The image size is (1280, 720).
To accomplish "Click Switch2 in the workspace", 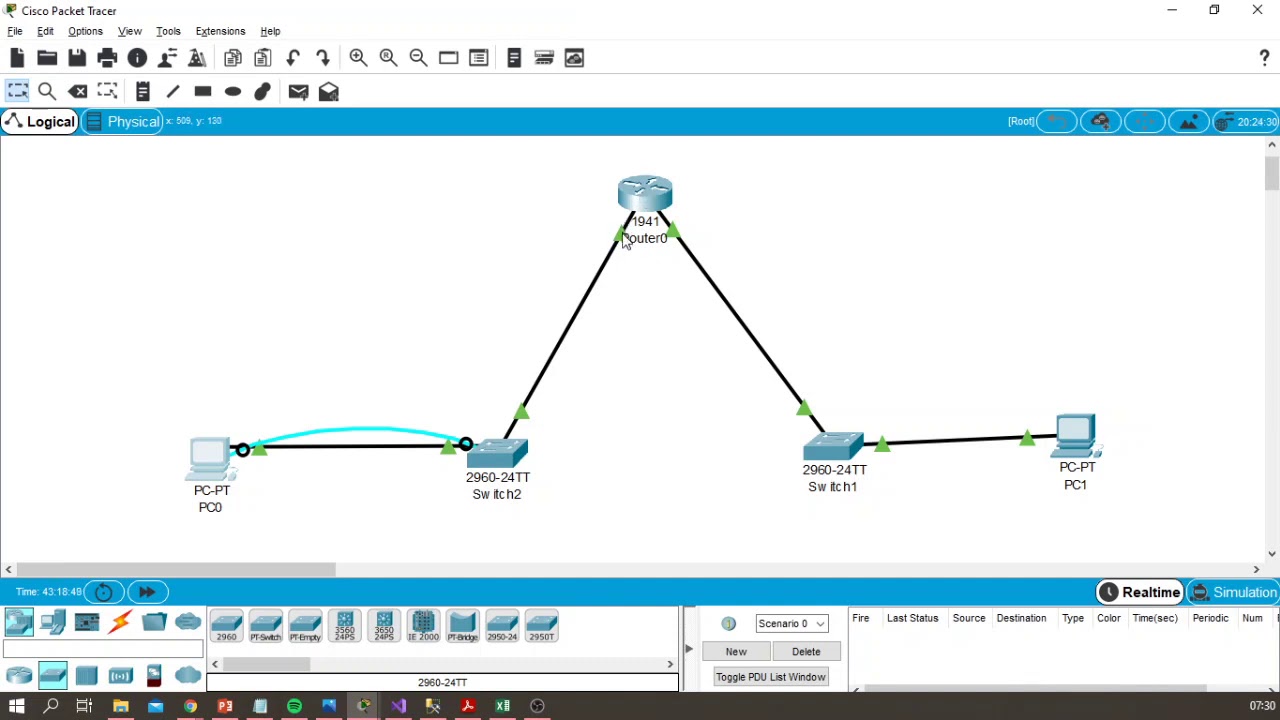I will click(x=497, y=453).
